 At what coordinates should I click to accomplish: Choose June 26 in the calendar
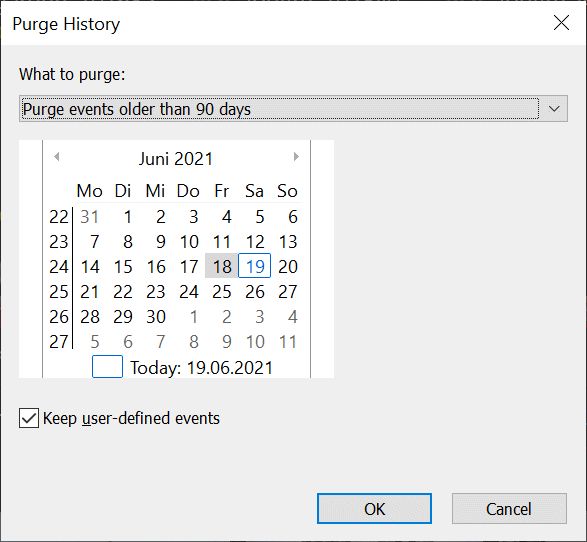pyautogui.click(x=255, y=292)
